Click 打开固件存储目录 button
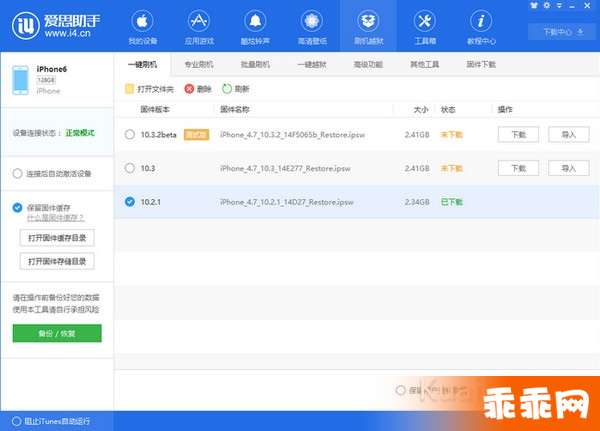Viewport: 600px width, 431px height. pyautogui.click(x=57, y=261)
